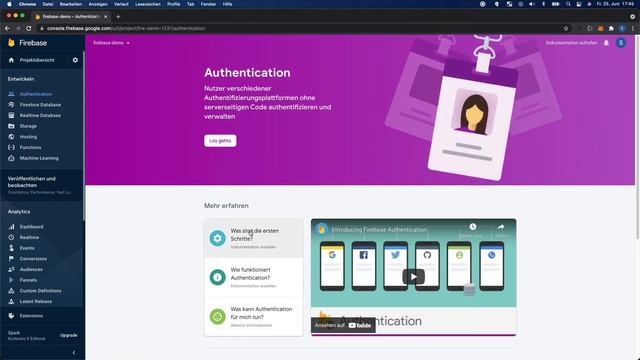Click the video share arrow icon
This screenshot has height=360, width=640.
click(x=501, y=227)
